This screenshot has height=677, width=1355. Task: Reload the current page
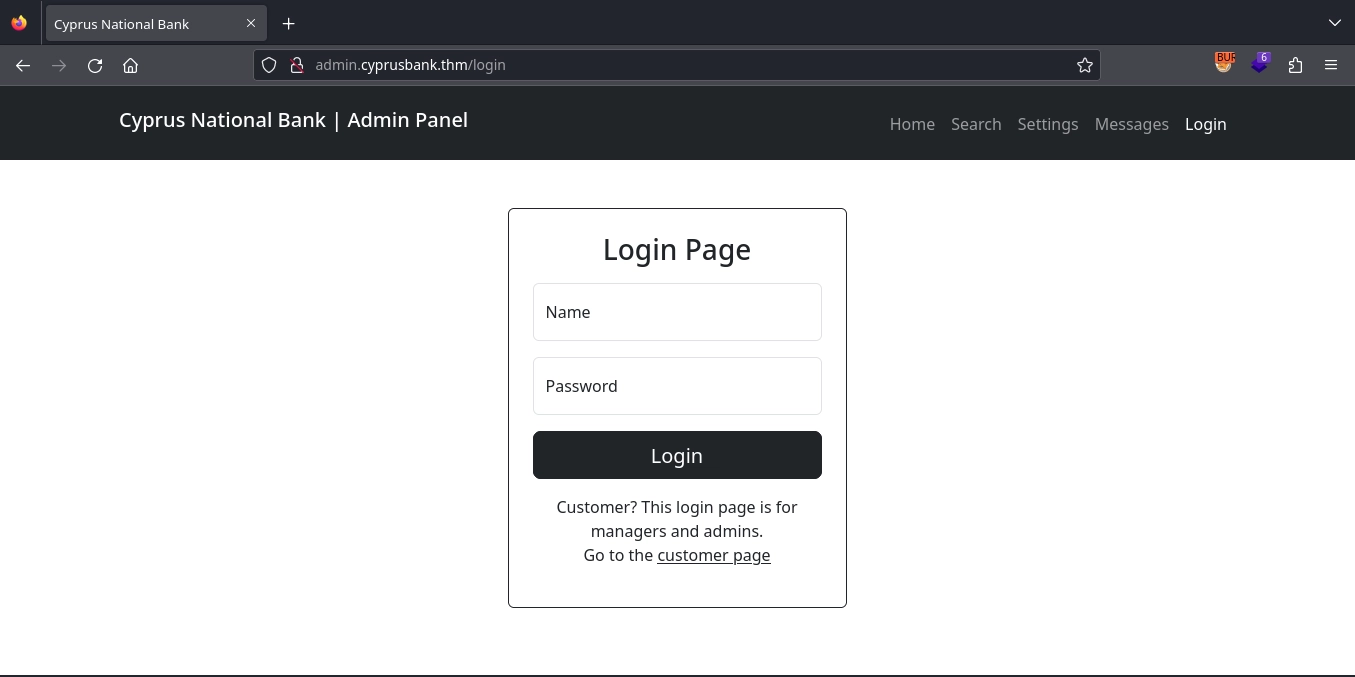[95, 65]
